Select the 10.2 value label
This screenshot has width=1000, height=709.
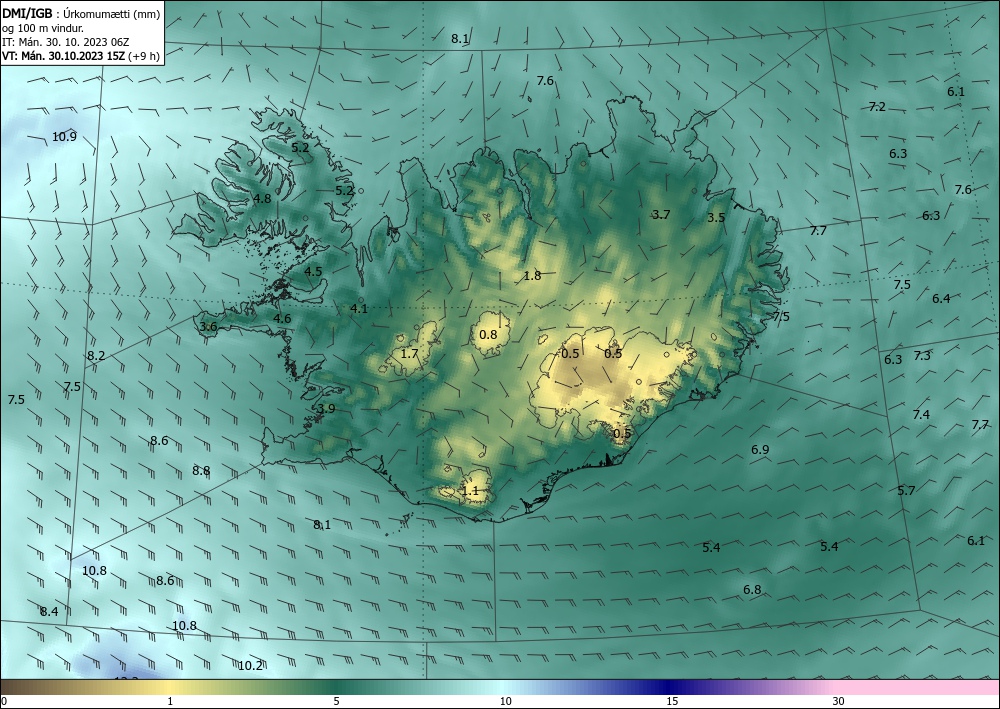(250, 666)
